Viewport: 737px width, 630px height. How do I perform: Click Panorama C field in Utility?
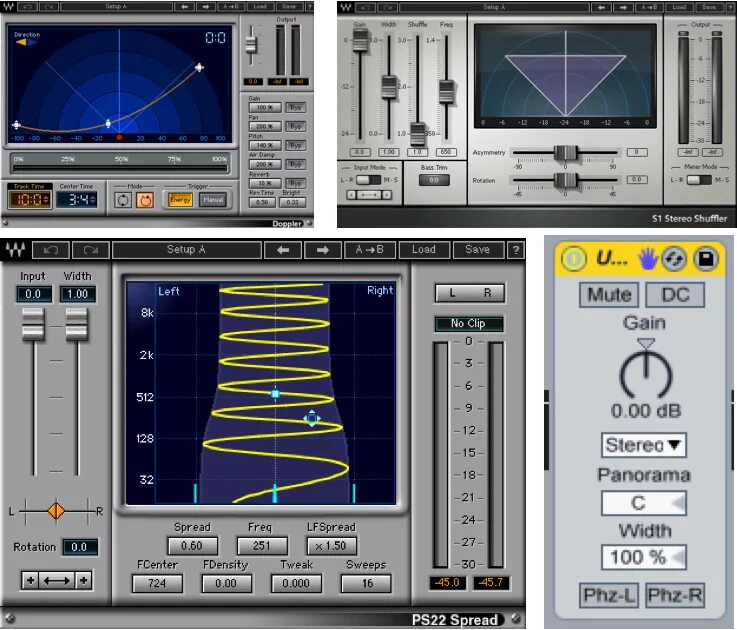point(643,503)
